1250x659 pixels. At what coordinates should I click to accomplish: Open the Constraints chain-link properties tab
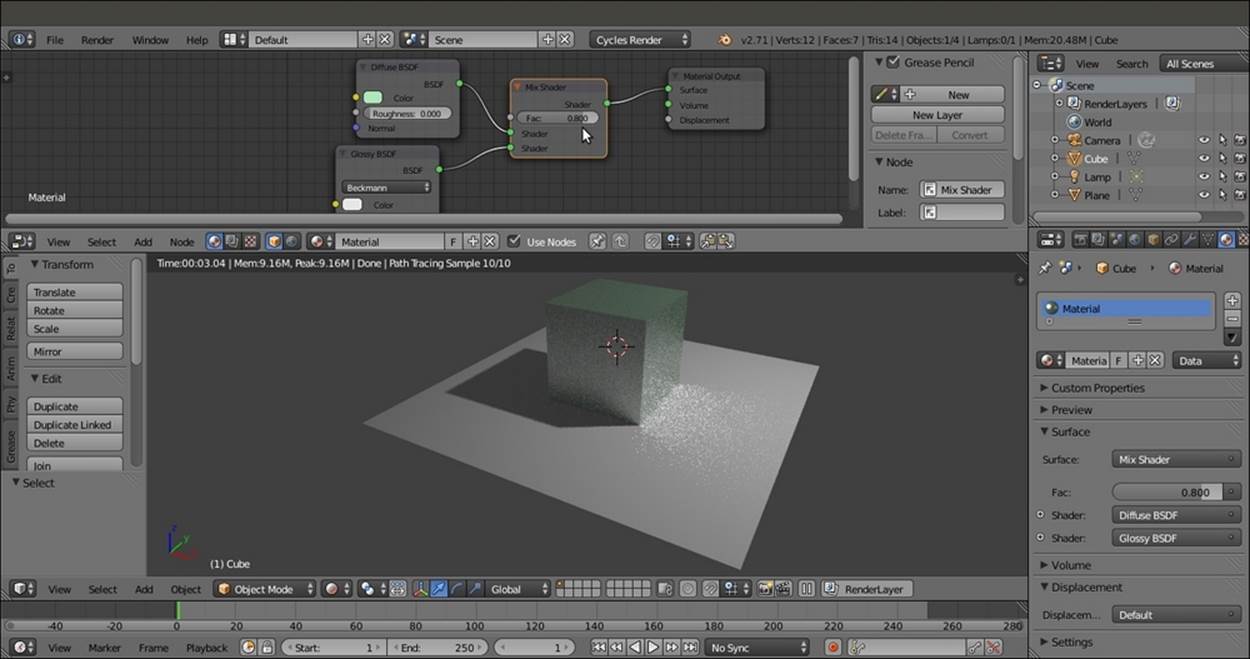(1171, 240)
